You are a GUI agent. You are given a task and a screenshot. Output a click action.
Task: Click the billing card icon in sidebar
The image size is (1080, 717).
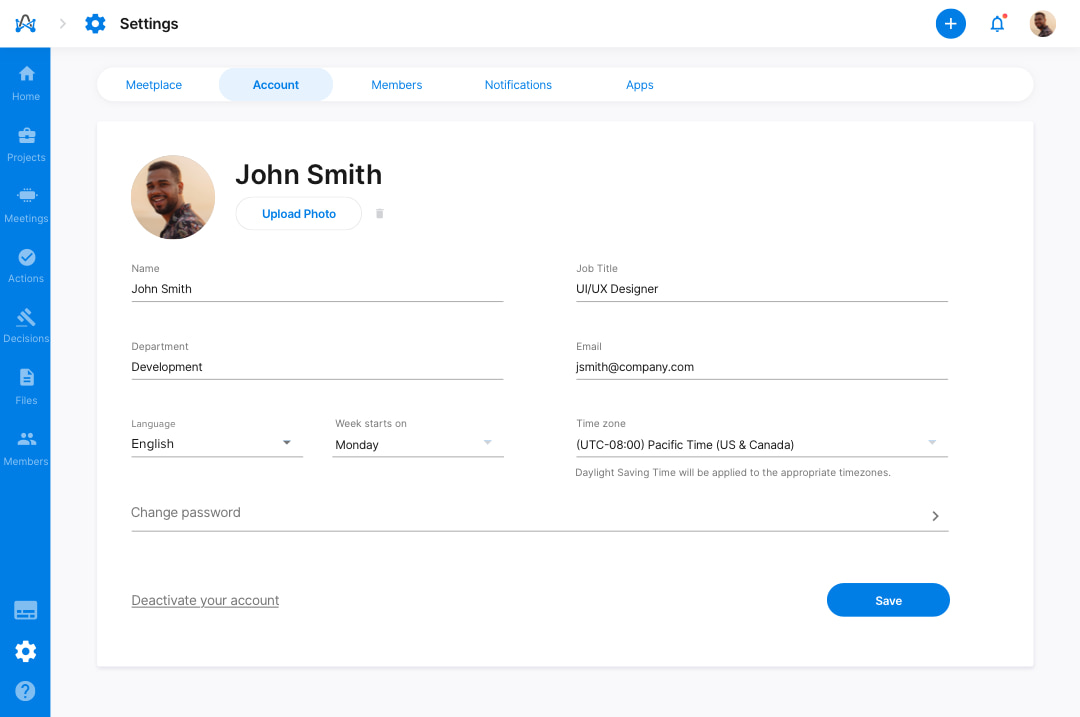(25, 610)
